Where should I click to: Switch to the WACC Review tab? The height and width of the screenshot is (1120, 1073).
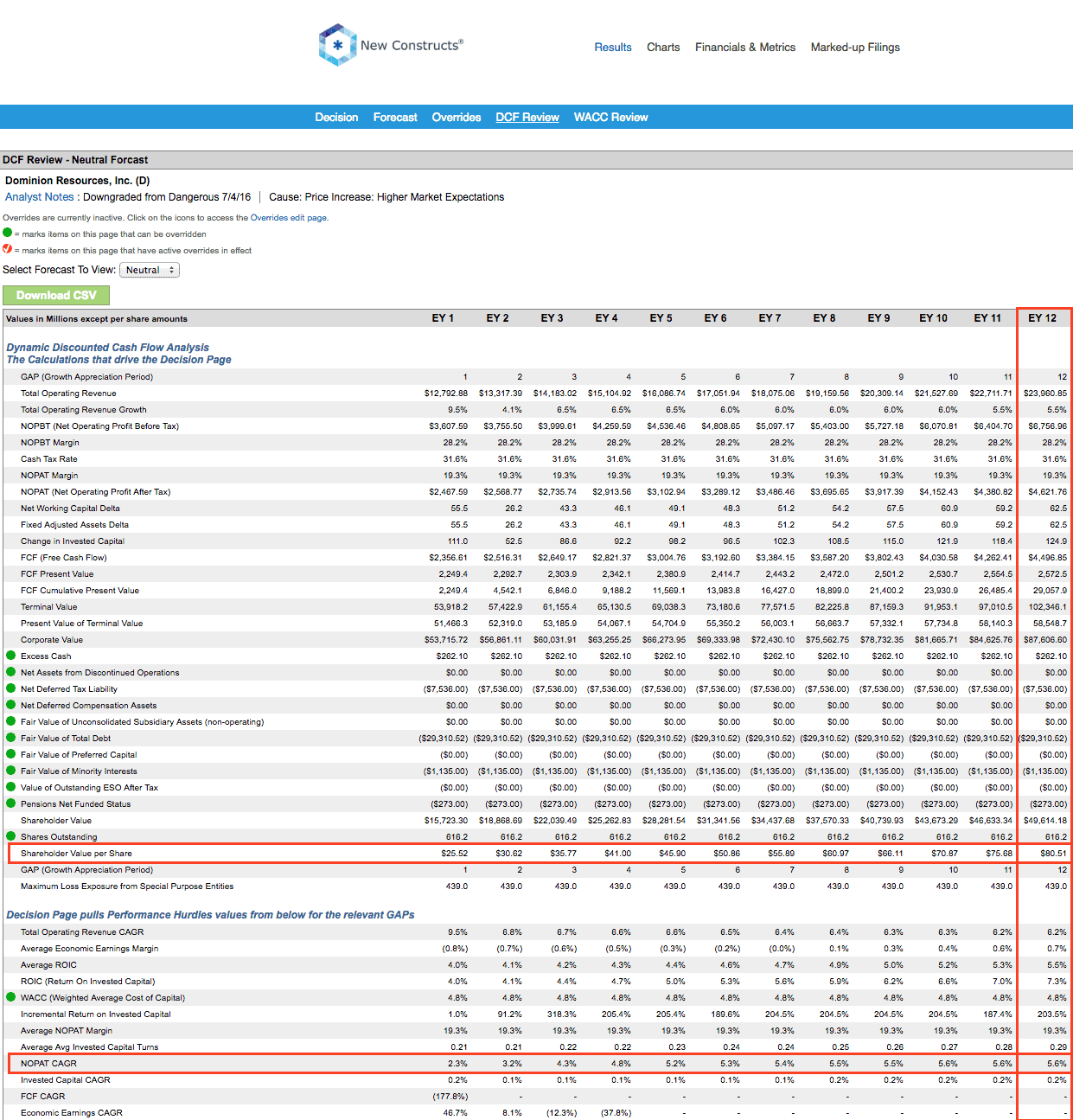pyautogui.click(x=610, y=118)
